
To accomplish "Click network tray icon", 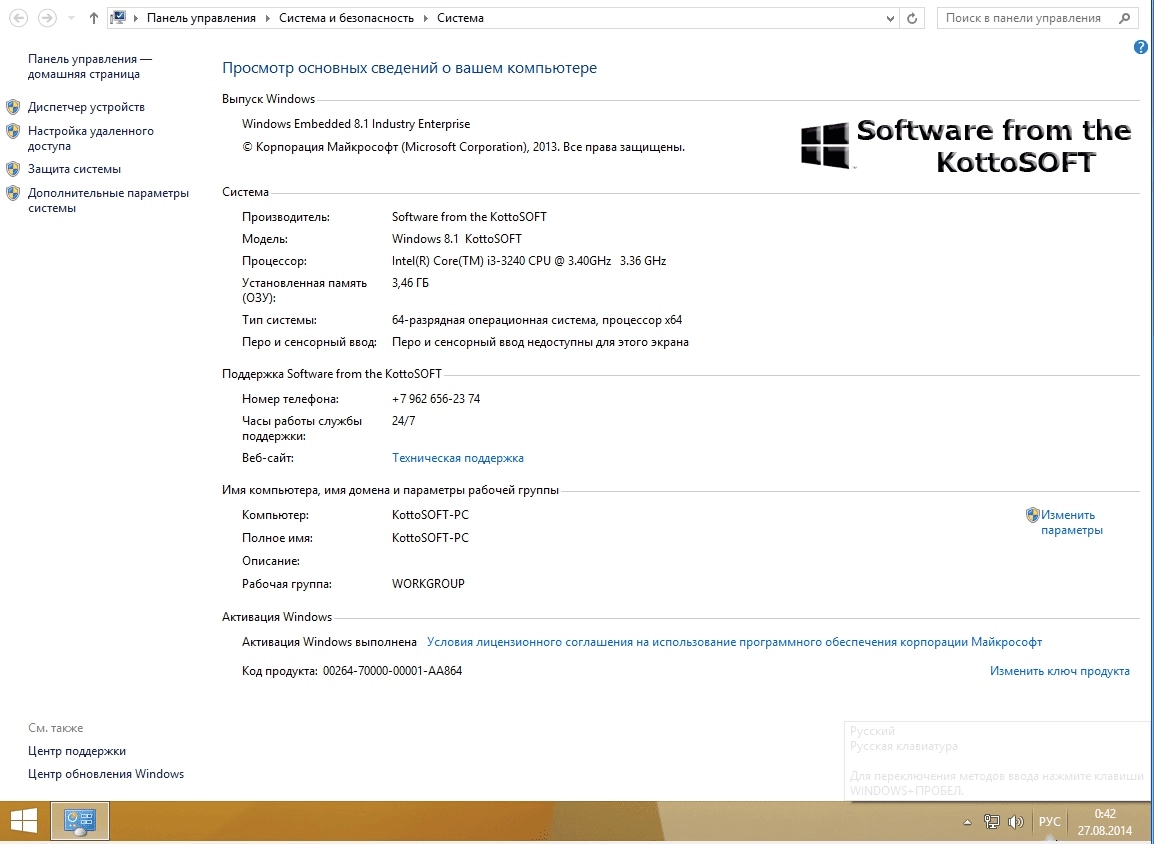I will (992, 822).
